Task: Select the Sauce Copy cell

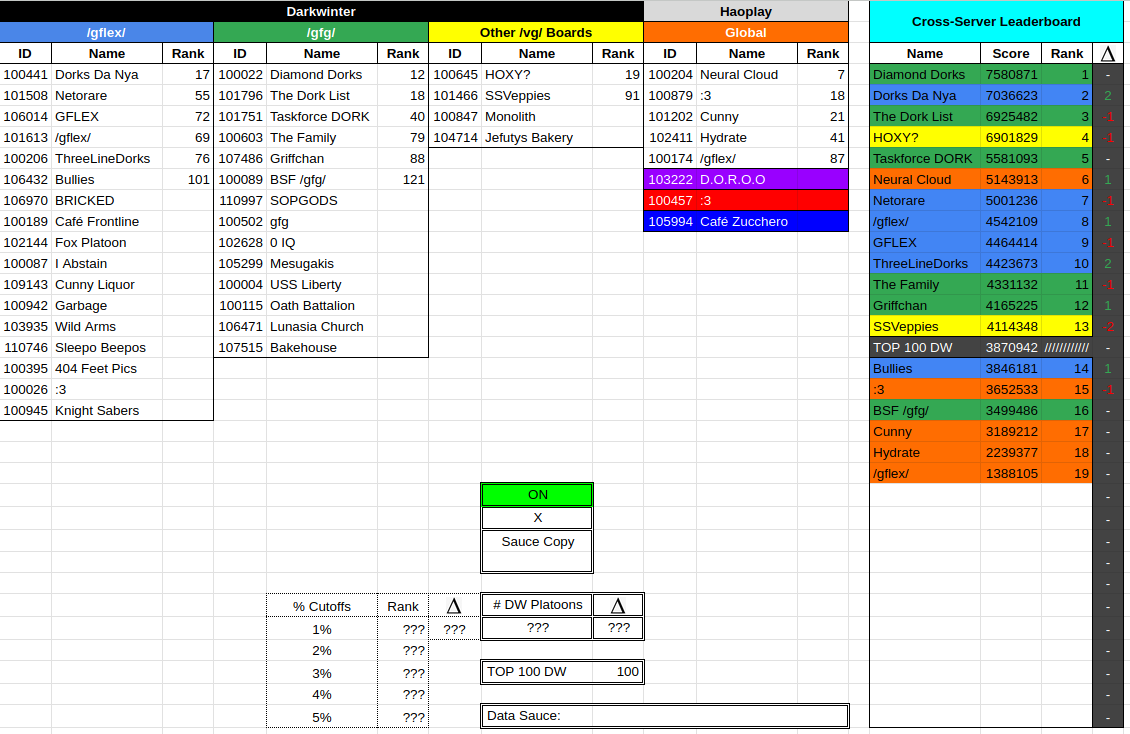Action: tap(537, 551)
